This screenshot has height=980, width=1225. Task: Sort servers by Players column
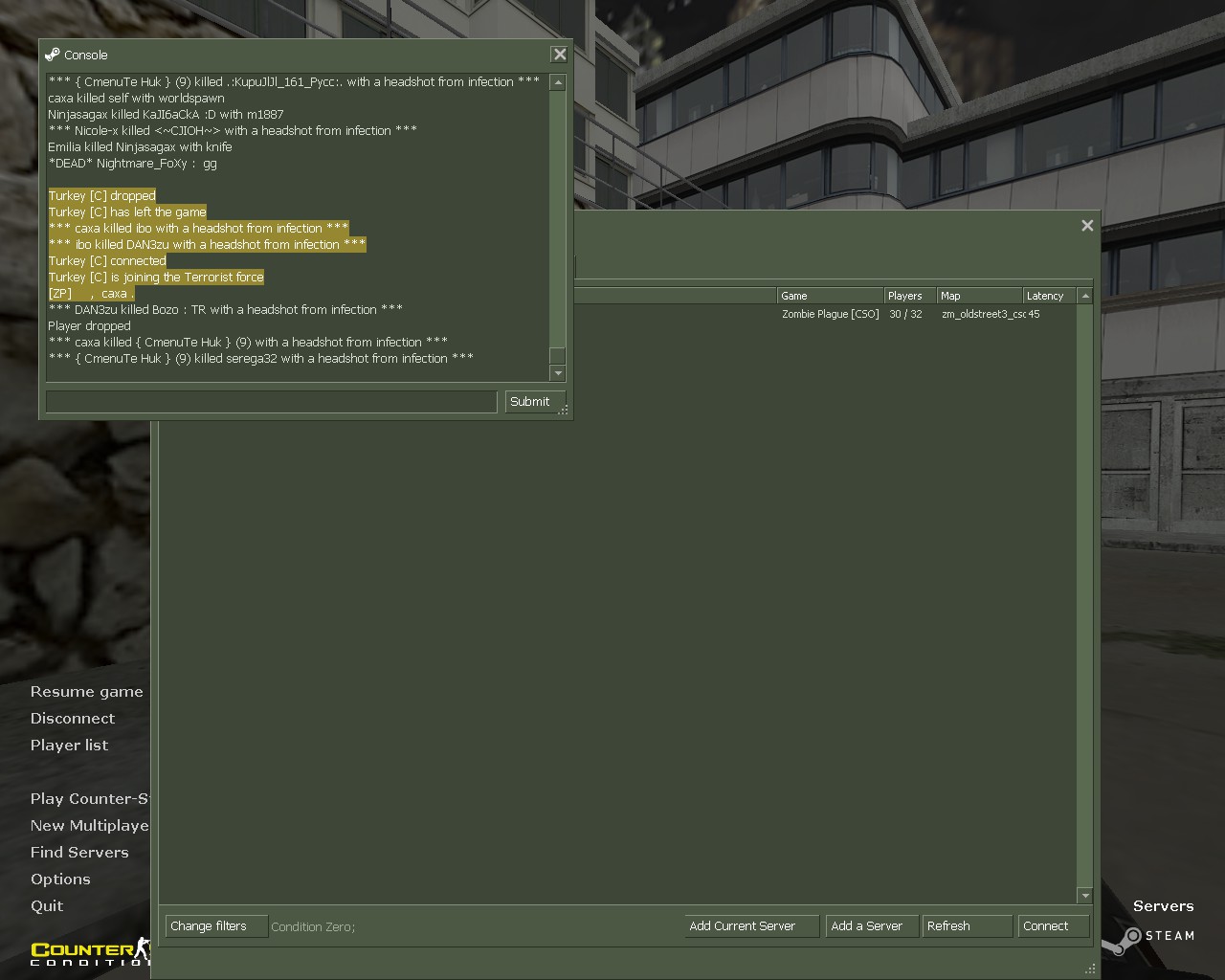(909, 297)
